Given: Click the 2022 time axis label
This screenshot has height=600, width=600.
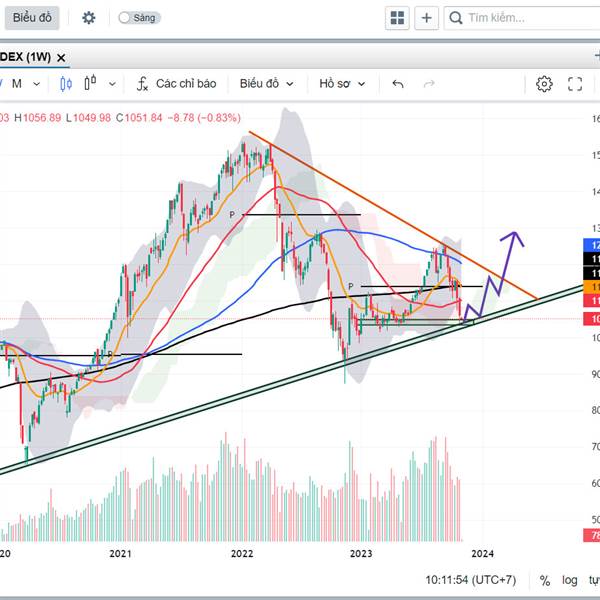Looking at the screenshot, I should 242,553.
